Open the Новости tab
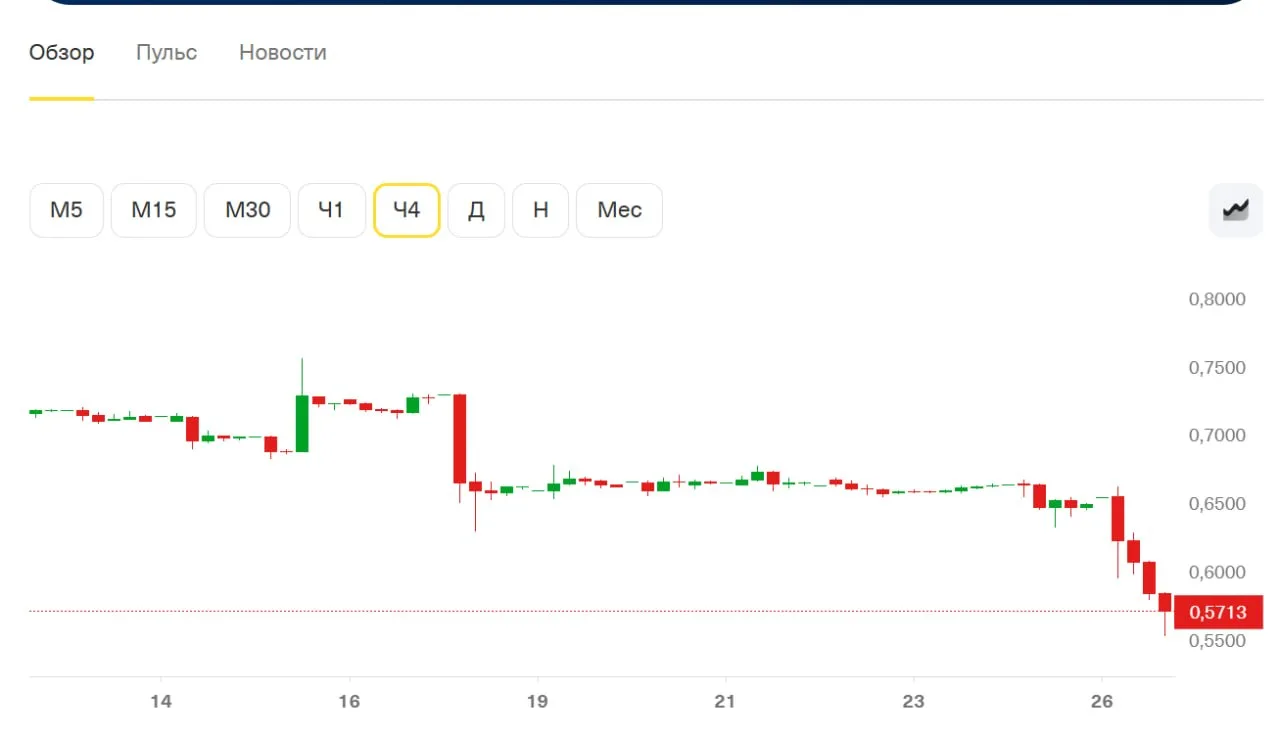The width and height of the screenshot is (1280, 735). [283, 52]
